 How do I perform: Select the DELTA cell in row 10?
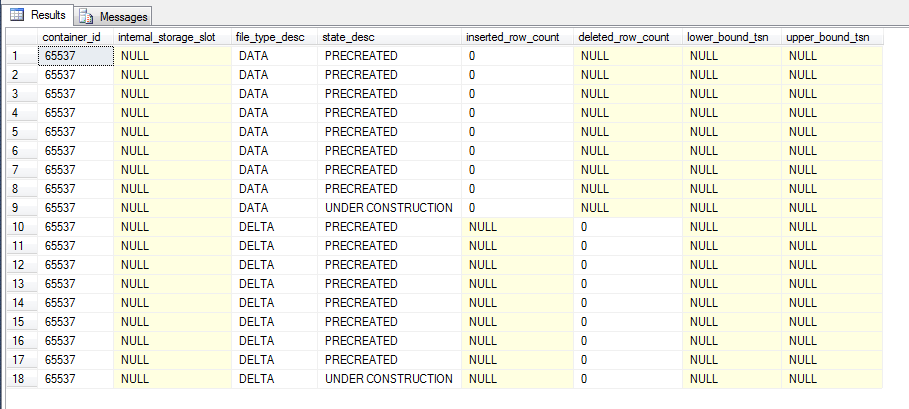(255, 226)
